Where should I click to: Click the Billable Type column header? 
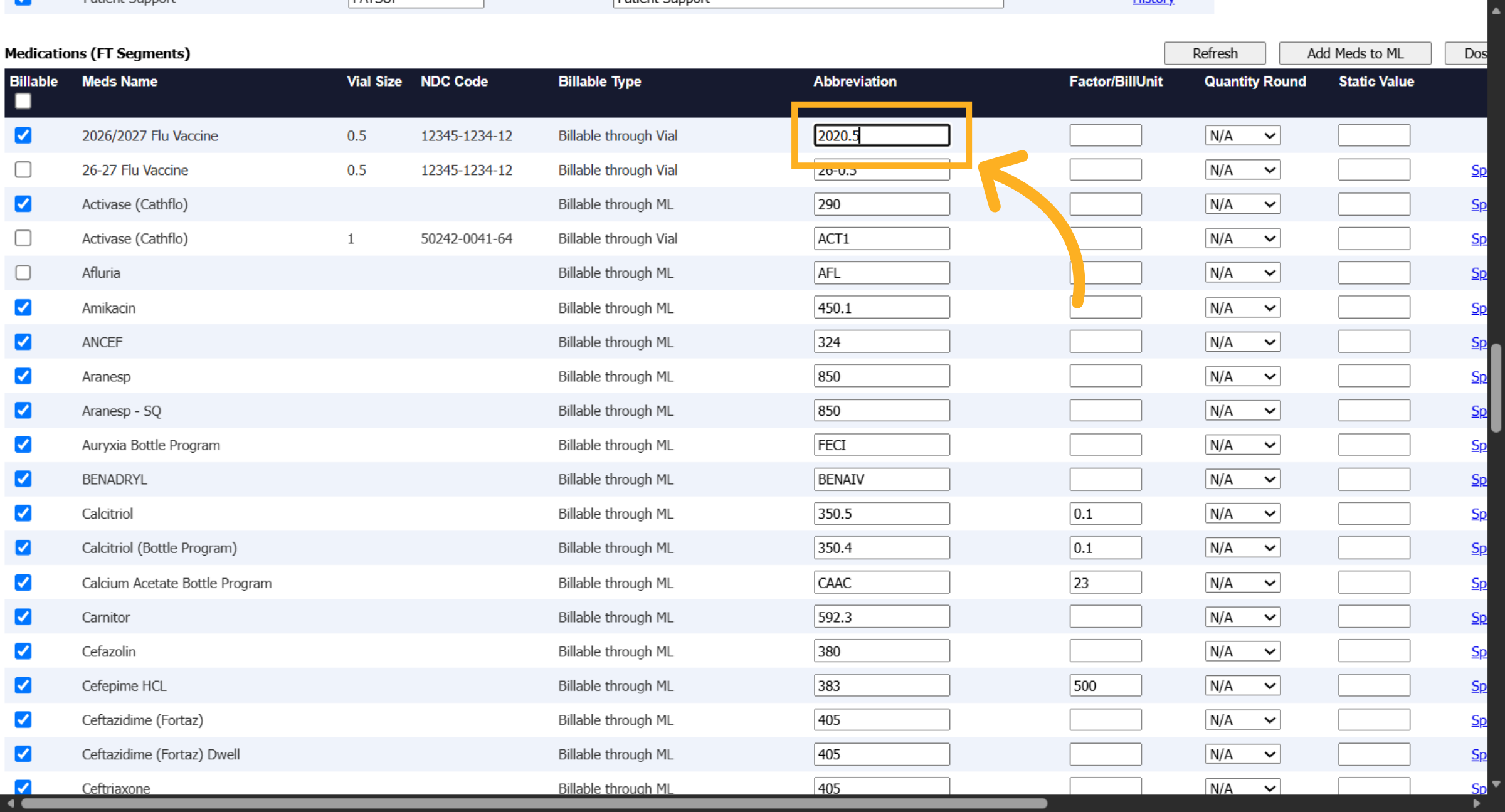coord(599,81)
